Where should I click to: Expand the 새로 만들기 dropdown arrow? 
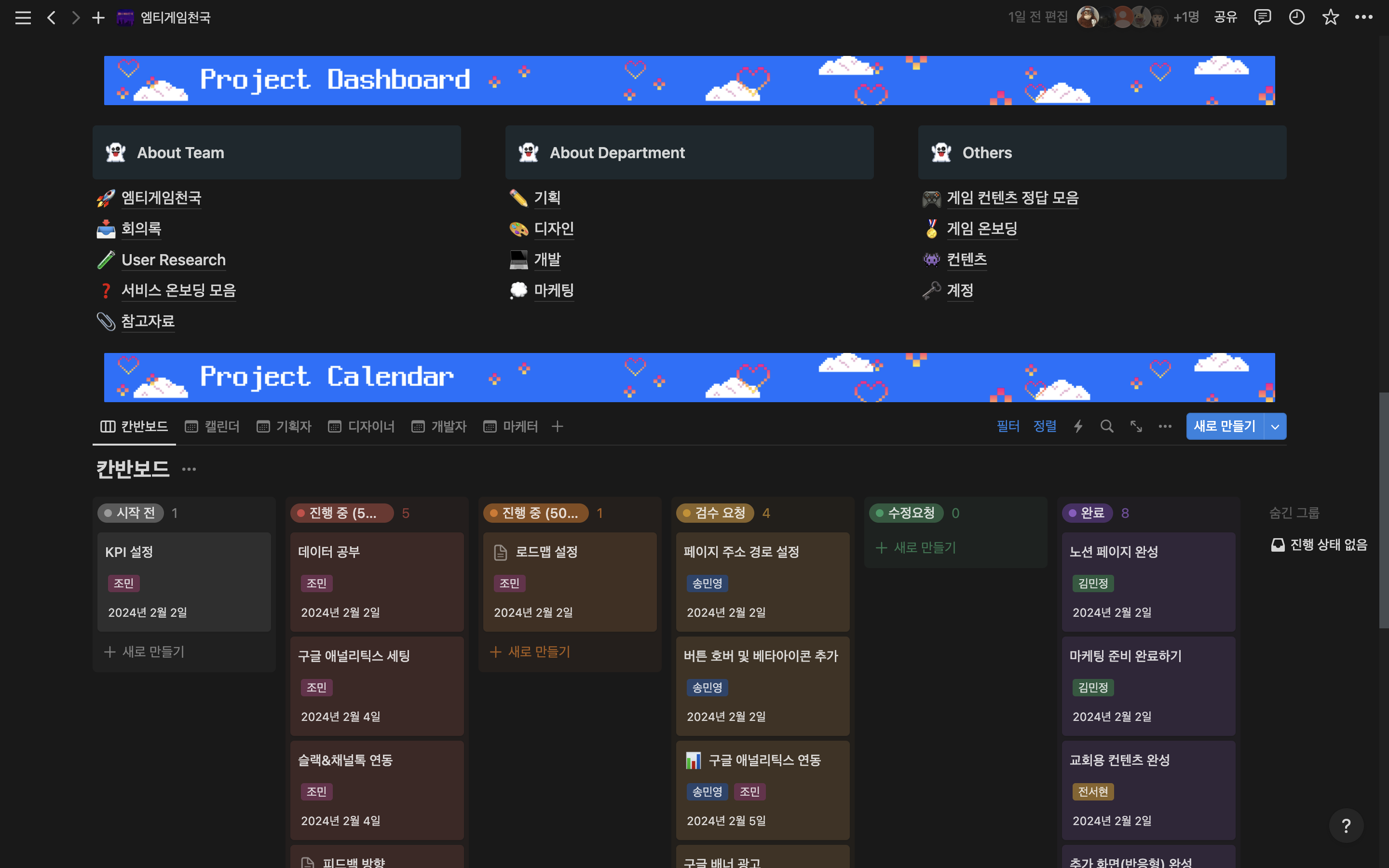pos(1275,427)
